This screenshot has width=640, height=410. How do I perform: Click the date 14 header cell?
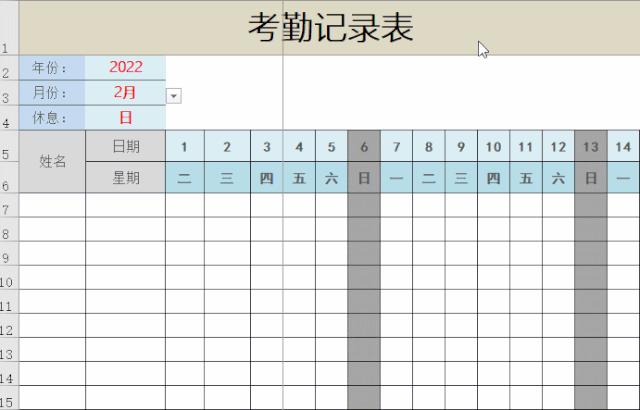tap(624, 146)
